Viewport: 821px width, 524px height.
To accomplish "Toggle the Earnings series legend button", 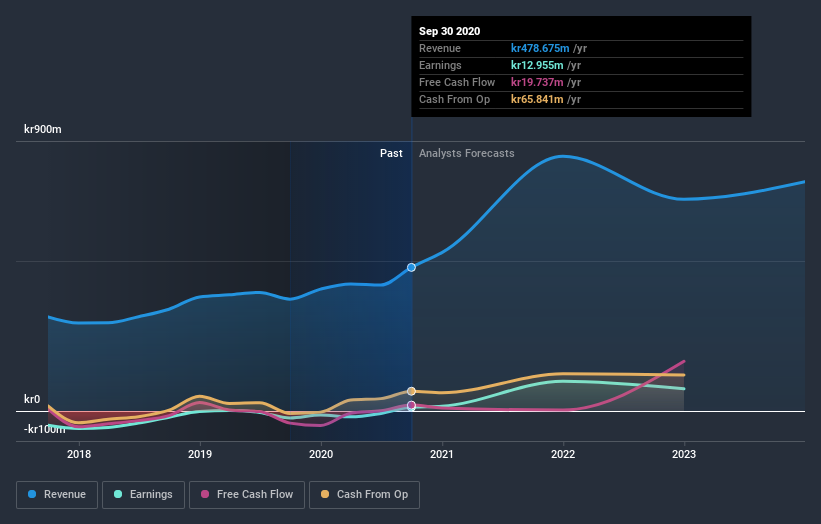I will pos(143,495).
